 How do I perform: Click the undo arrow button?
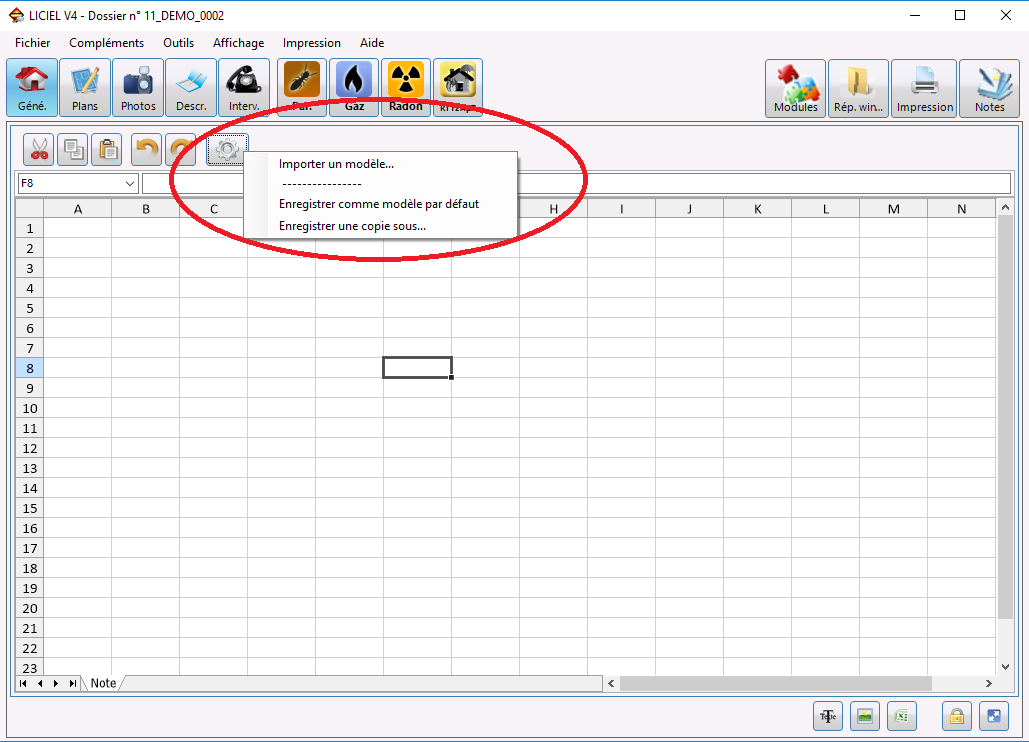(x=146, y=150)
